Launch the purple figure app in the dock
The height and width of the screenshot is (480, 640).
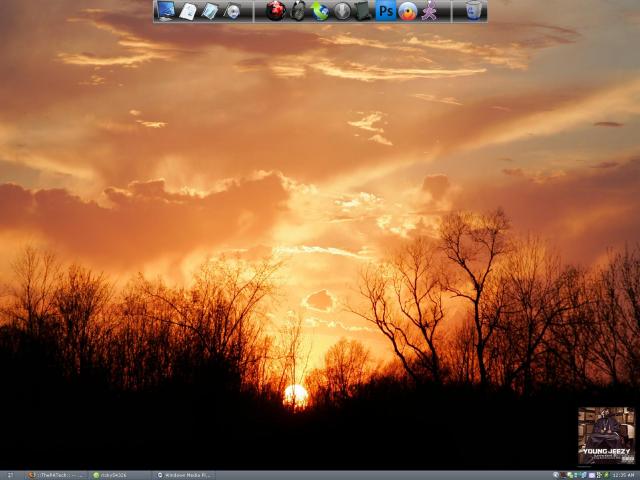[429, 11]
